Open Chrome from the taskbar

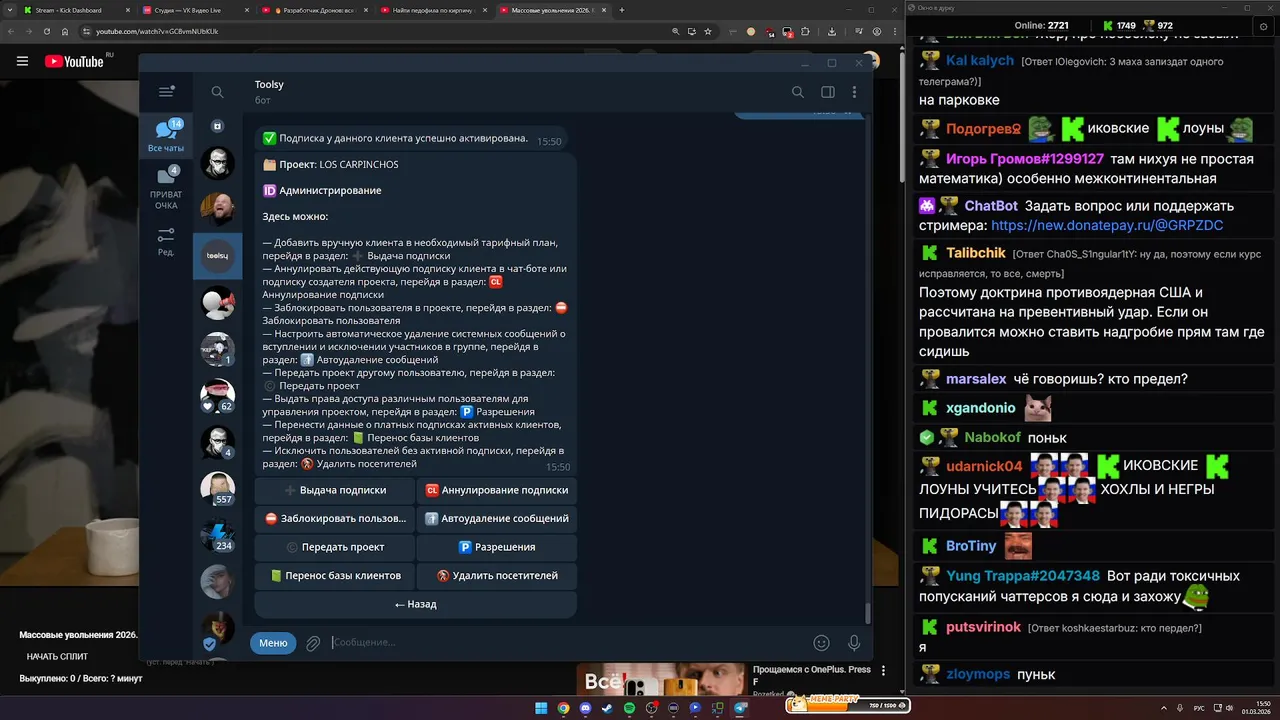pos(563,708)
